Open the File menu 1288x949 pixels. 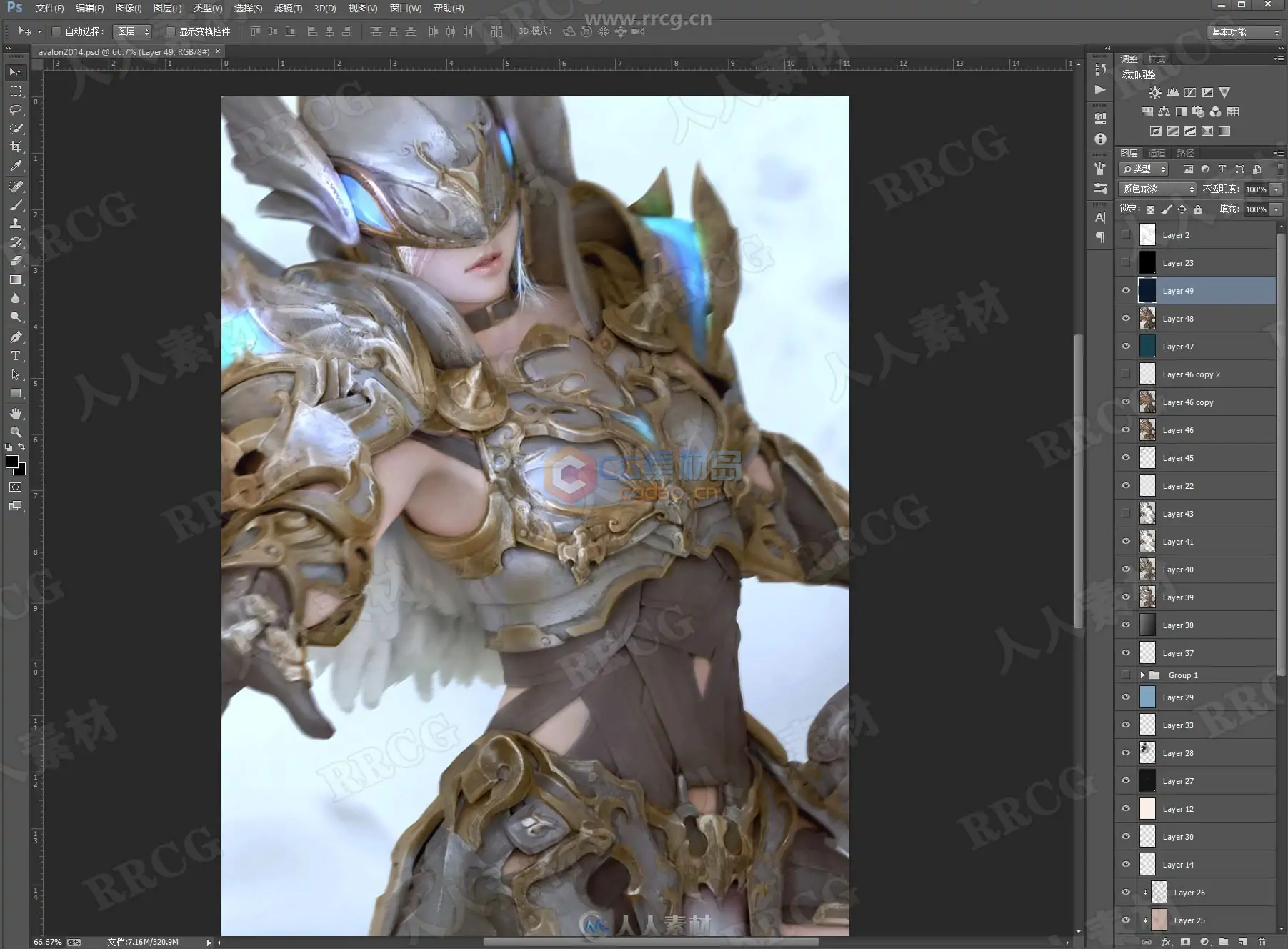[49, 9]
